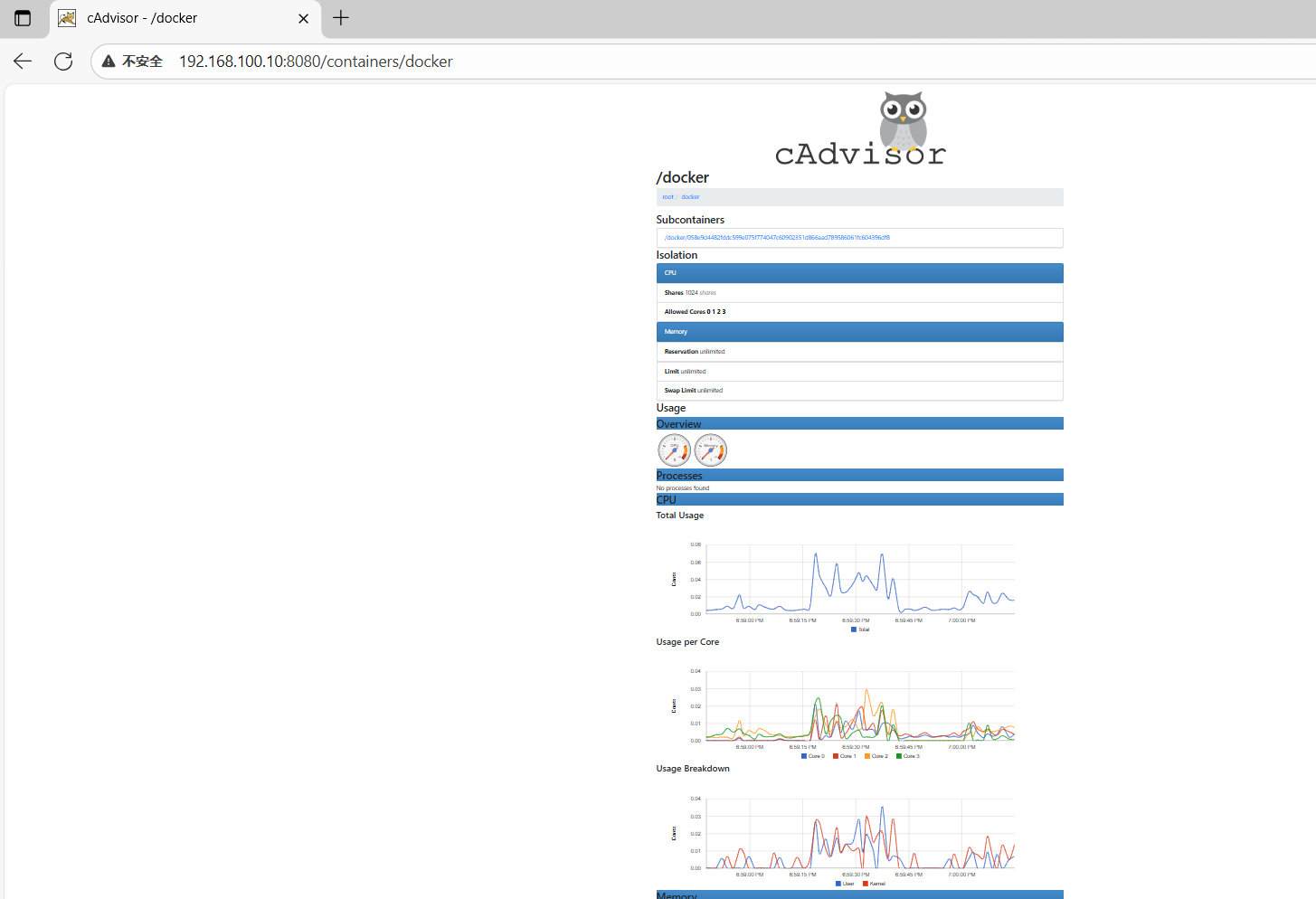Screen dimensions: 1316x899
Task: Click the Total legend swatch in Total Usage
Action: click(854, 629)
